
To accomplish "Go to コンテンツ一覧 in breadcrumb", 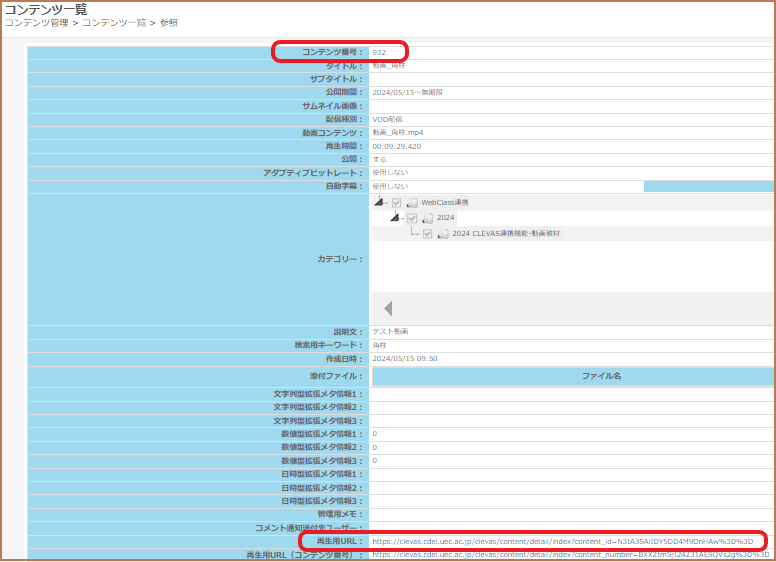I will (113, 22).
